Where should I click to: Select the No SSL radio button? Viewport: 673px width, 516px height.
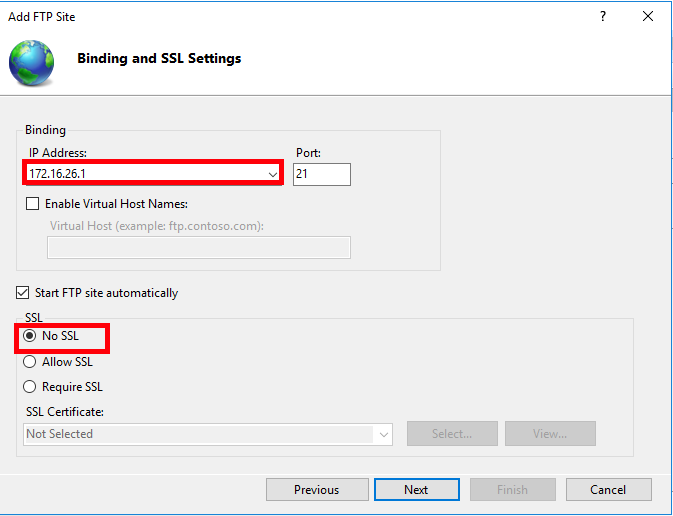(30, 336)
